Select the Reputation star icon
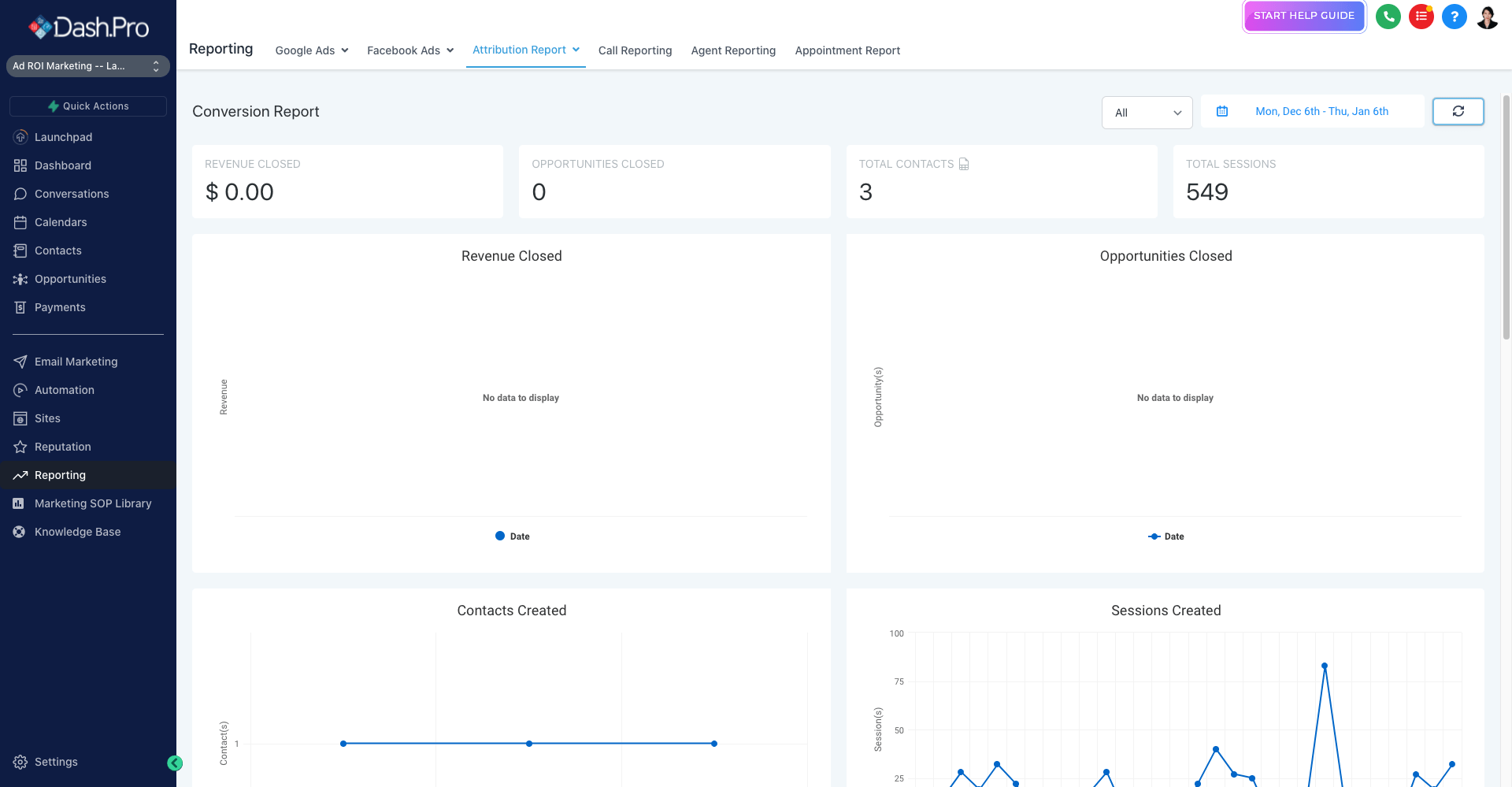Viewport: 1512px width, 787px height. [x=20, y=447]
